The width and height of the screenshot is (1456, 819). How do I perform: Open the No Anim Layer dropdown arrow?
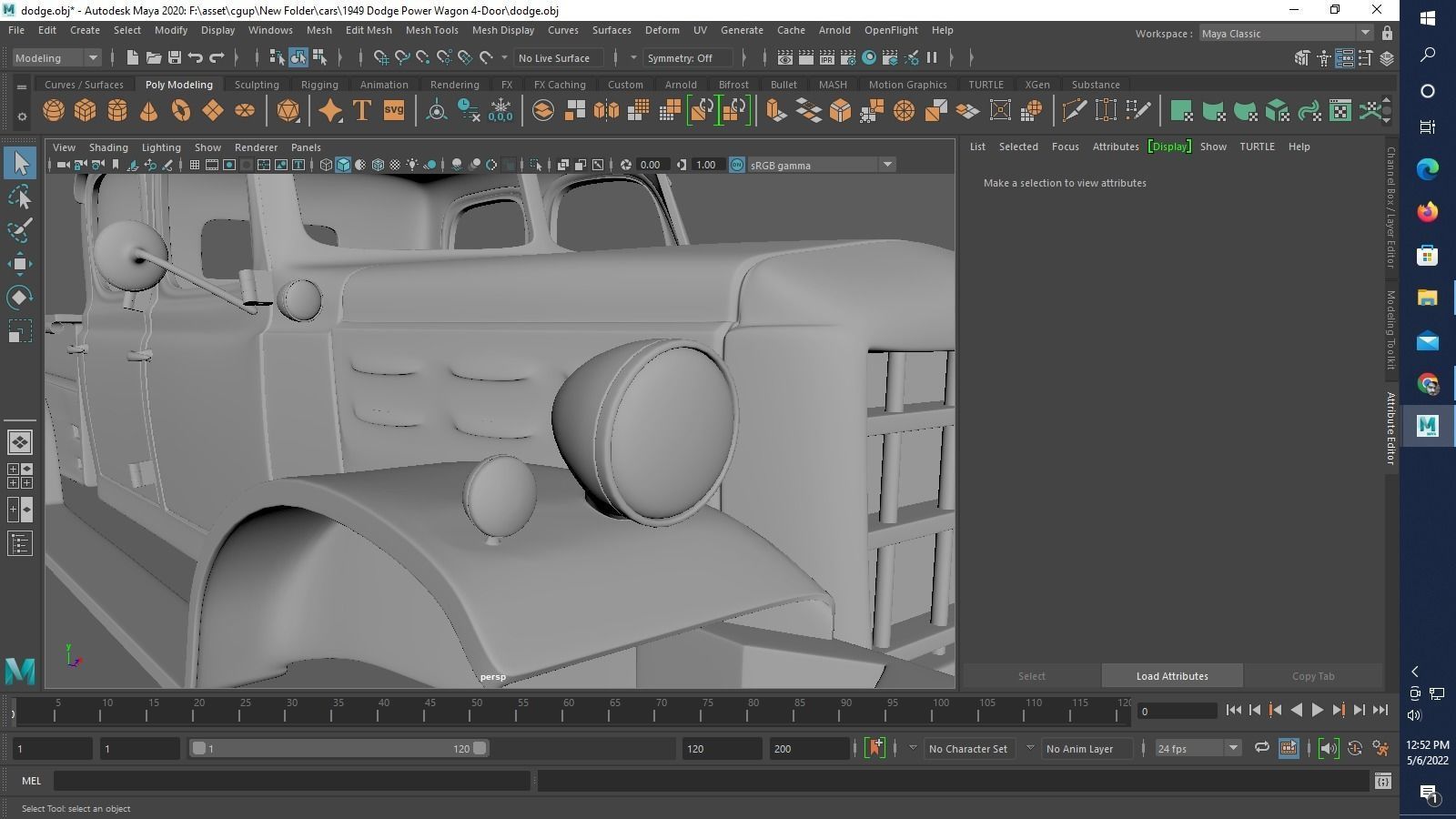[1030, 748]
